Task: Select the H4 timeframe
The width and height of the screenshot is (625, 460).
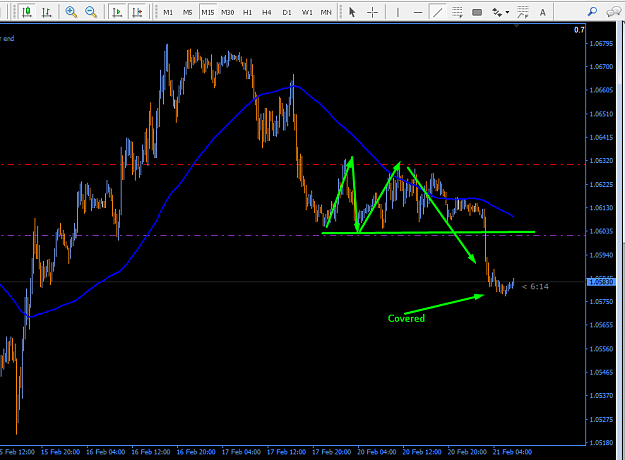Action: click(x=267, y=13)
